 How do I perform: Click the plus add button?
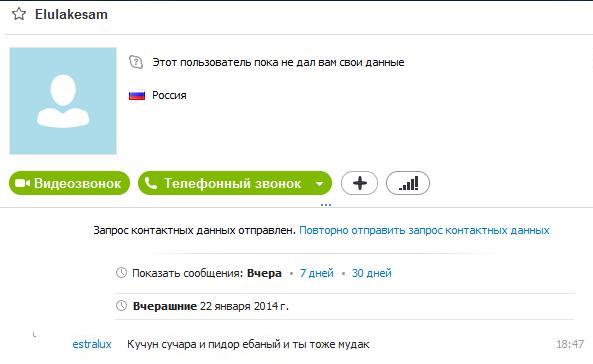pyautogui.click(x=359, y=183)
